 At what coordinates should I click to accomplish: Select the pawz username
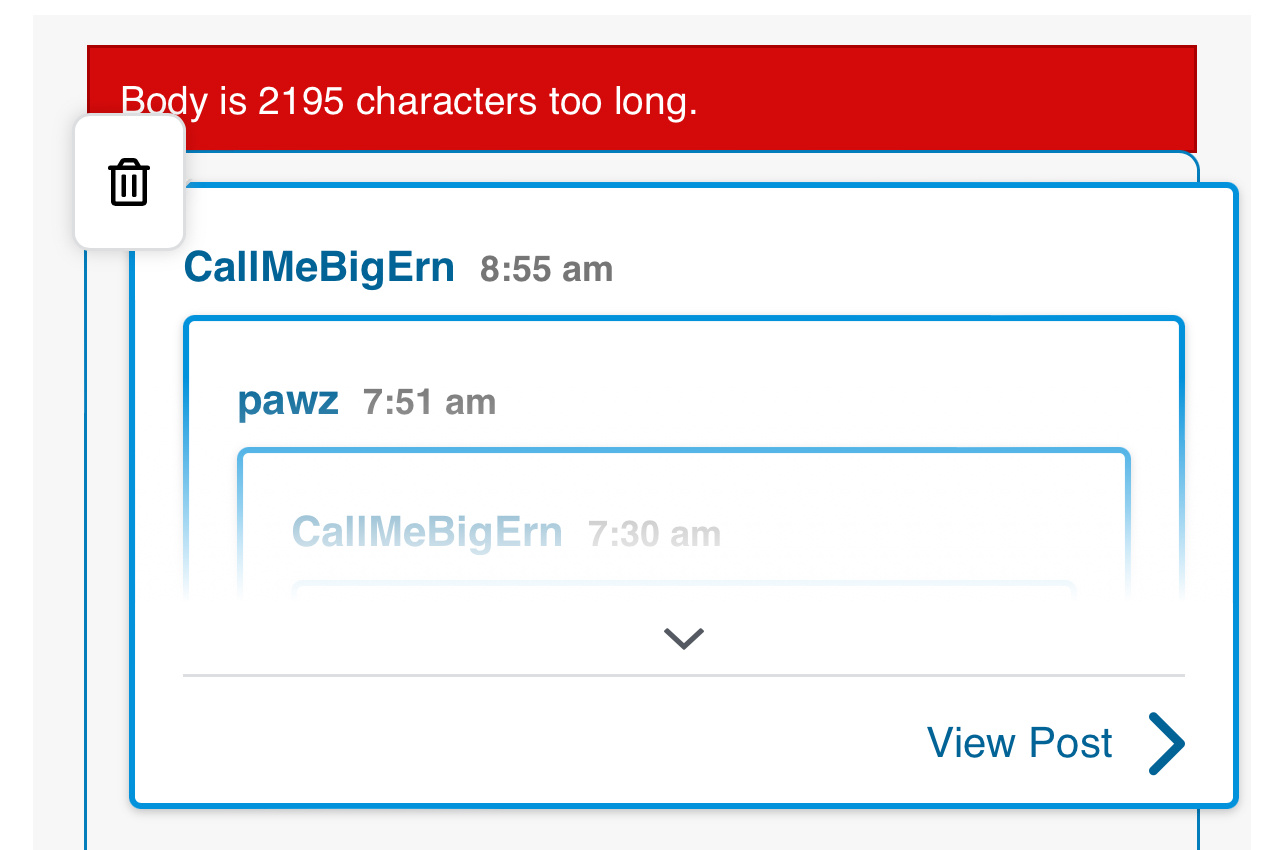point(288,402)
